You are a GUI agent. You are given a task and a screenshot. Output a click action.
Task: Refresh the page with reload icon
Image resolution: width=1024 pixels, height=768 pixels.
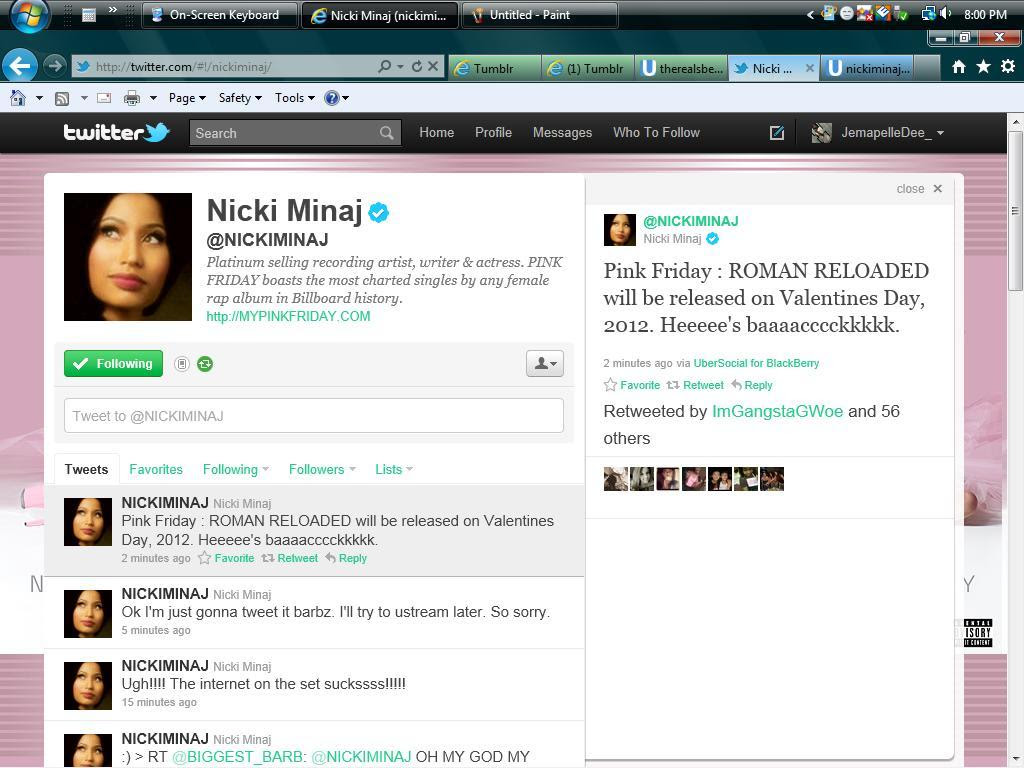tap(417, 66)
